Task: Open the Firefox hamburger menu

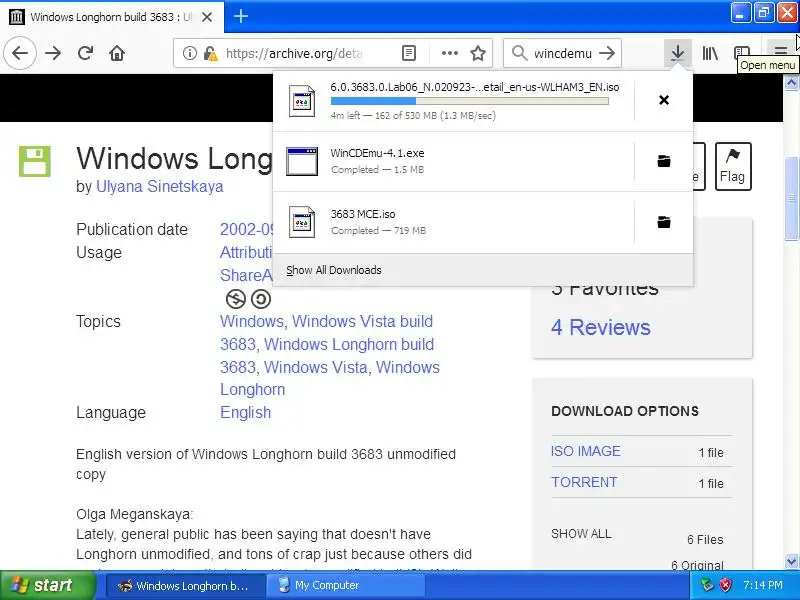Action: click(780, 51)
